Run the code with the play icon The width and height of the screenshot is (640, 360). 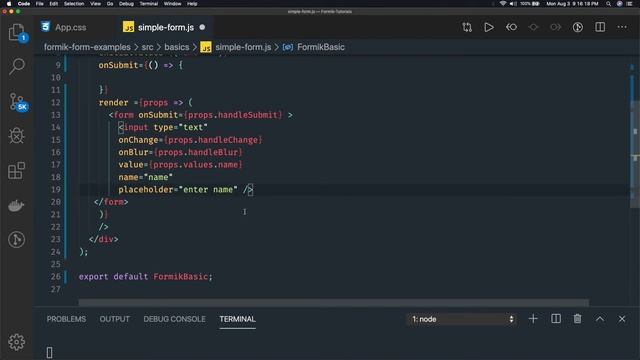489,27
